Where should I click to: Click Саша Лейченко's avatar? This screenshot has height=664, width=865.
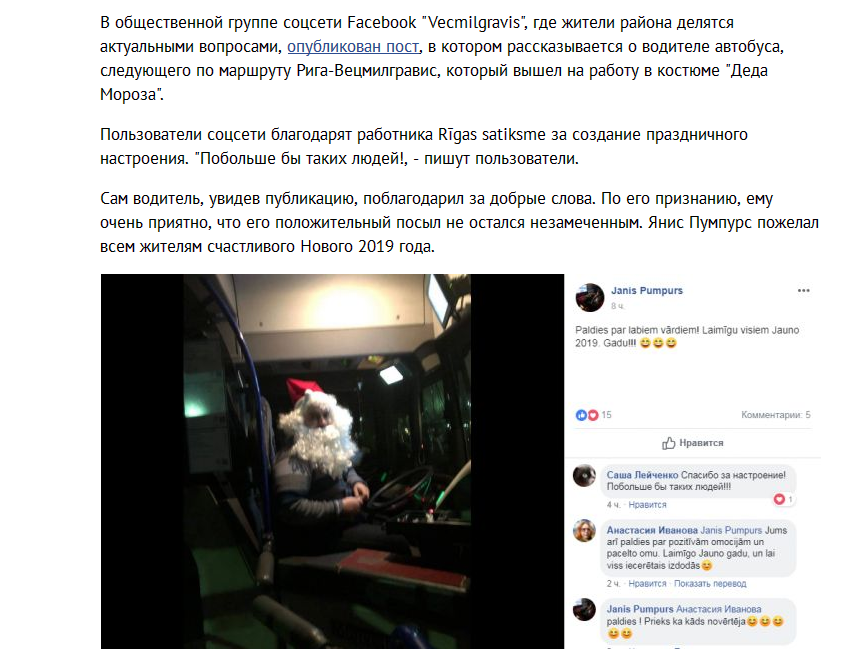tap(584, 475)
